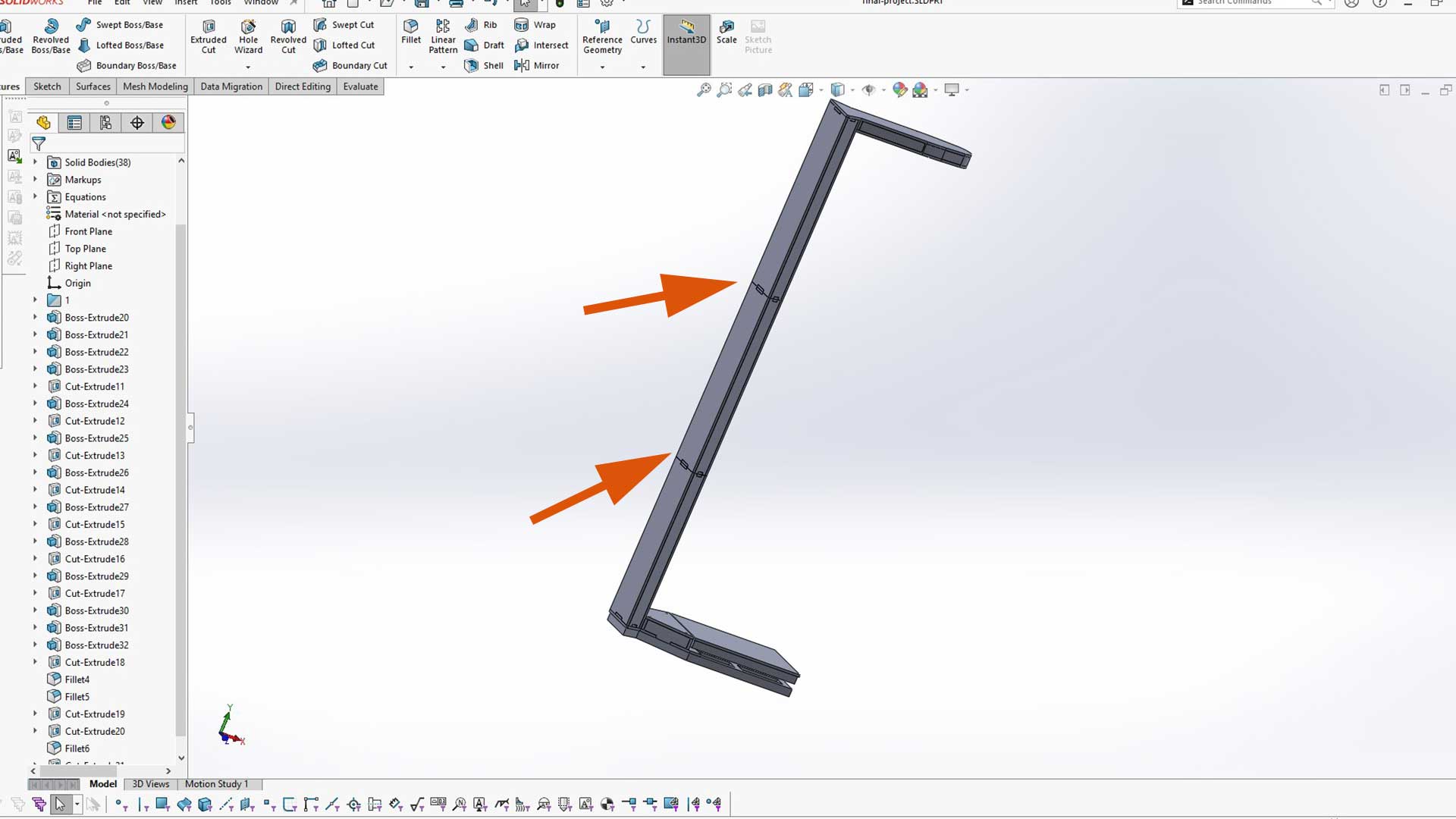
Task: Click the filter funnel icon
Action: click(39, 143)
